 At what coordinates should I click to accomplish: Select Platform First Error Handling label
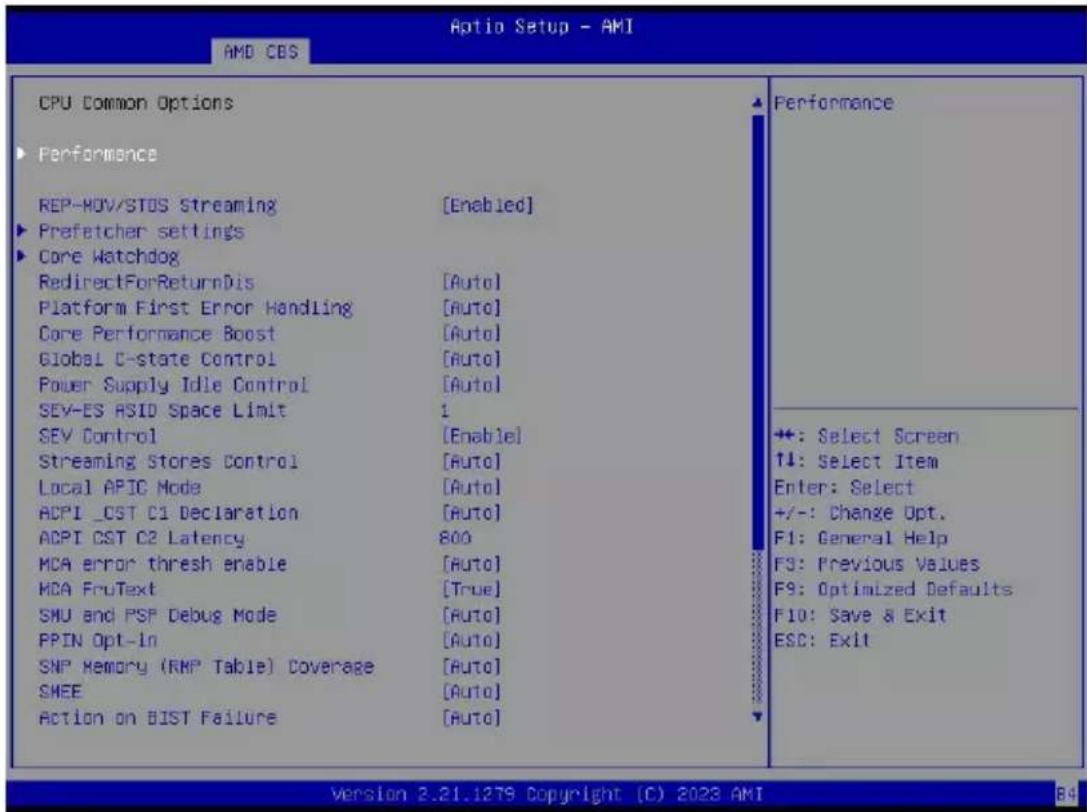coord(195,308)
